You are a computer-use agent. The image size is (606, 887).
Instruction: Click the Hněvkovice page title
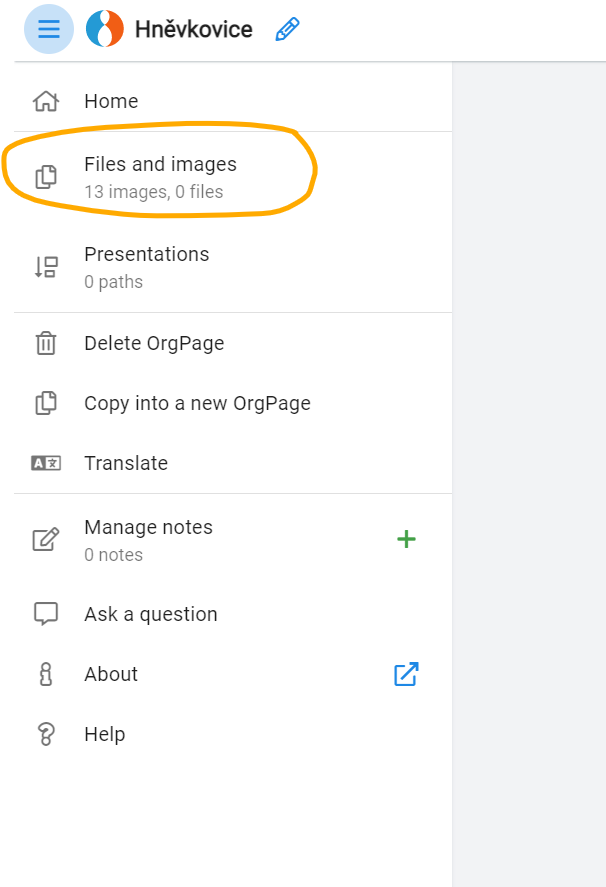(193, 29)
